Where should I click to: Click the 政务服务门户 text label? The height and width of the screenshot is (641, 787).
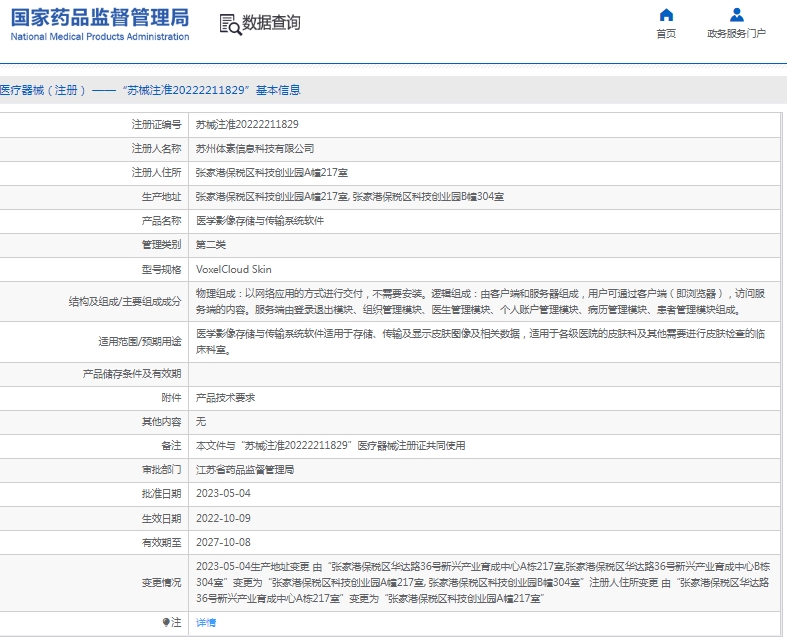pyautogui.click(x=736, y=34)
